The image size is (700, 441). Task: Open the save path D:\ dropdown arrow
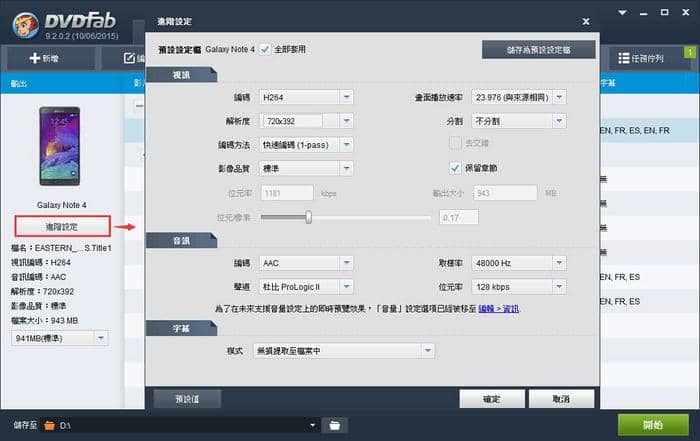[312, 425]
